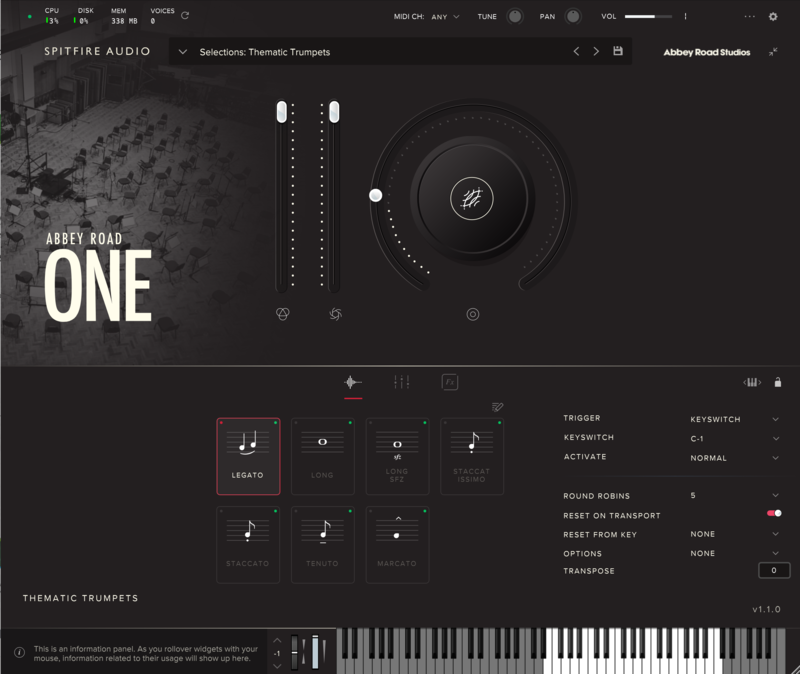Open the techniques waveform tab
This screenshot has width=800, height=674.
pos(353,382)
